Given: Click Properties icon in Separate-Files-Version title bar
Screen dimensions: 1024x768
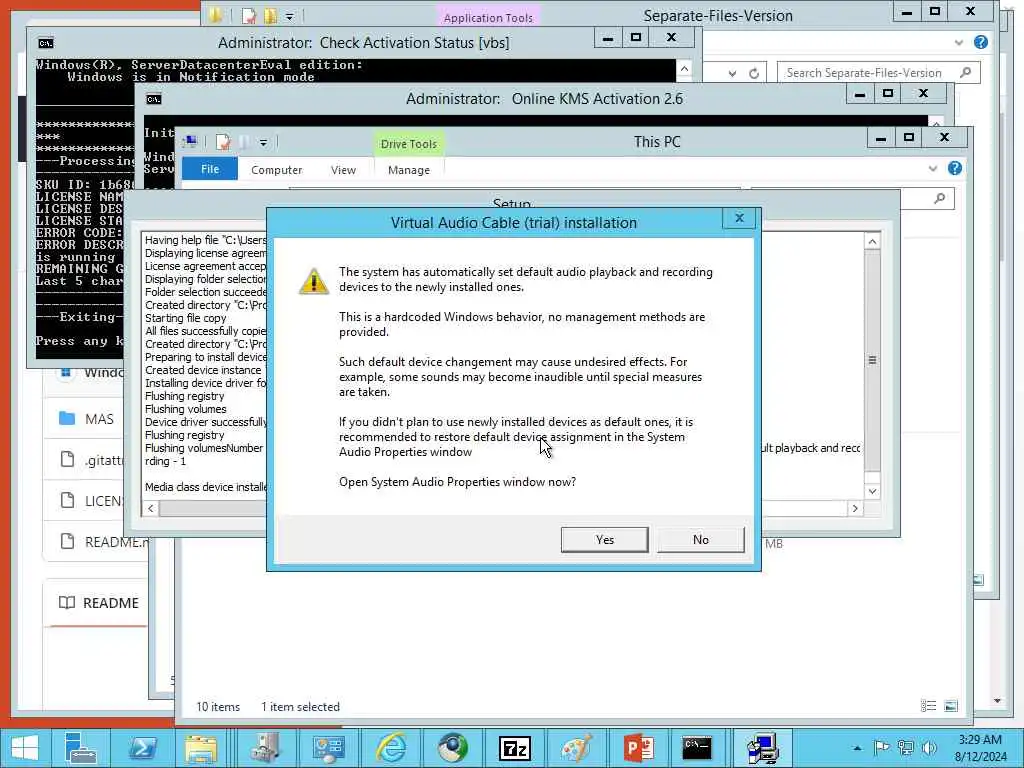Looking at the screenshot, I should pos(249,15).
